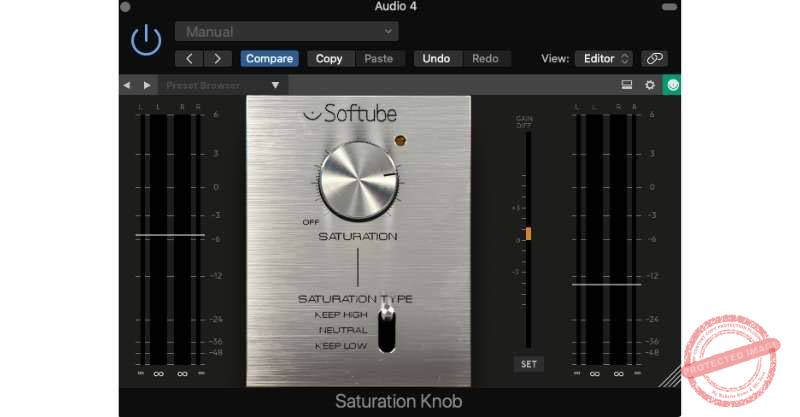The height and width of the screenshot is (417, 800).
Task: Click the Softube next preset triangle
Action: (147, 86)
